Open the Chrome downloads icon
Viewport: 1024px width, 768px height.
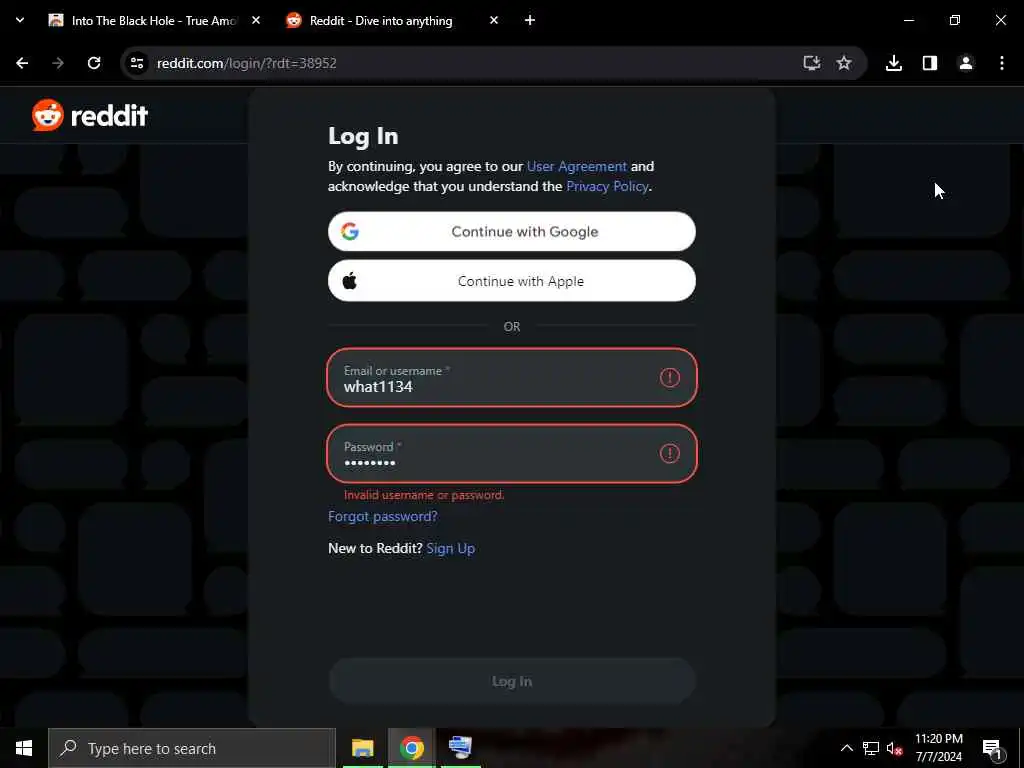coord(893,63)
